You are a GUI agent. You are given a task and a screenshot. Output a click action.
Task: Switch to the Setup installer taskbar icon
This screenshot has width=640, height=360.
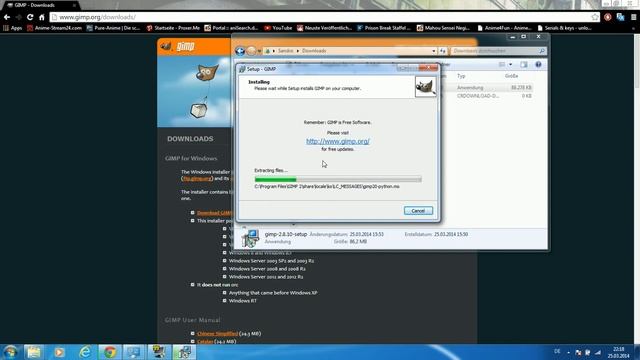184,352
